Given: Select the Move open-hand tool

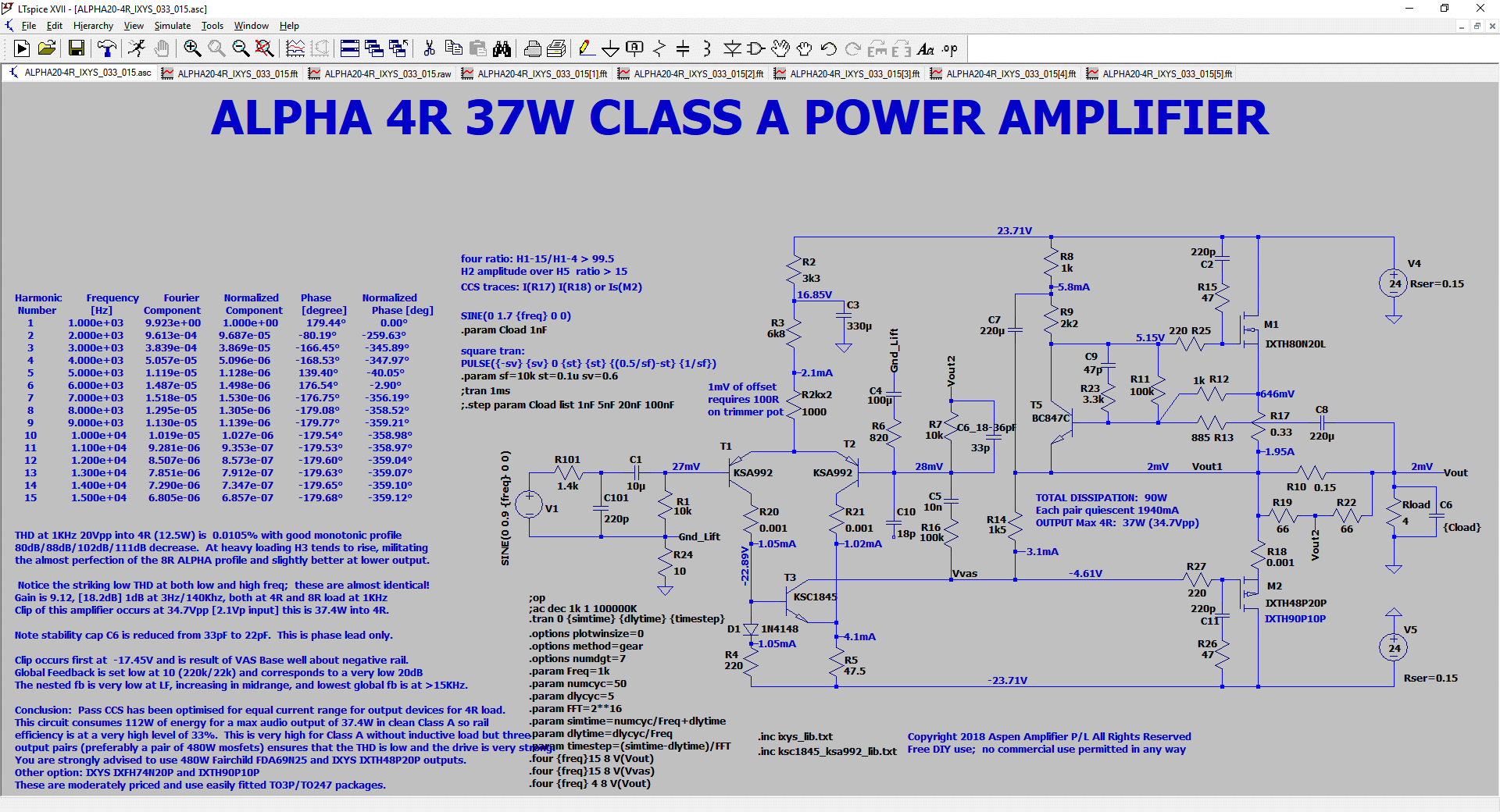Looking at the screenshot, I should pyautogui.click(x=780, y=49).
